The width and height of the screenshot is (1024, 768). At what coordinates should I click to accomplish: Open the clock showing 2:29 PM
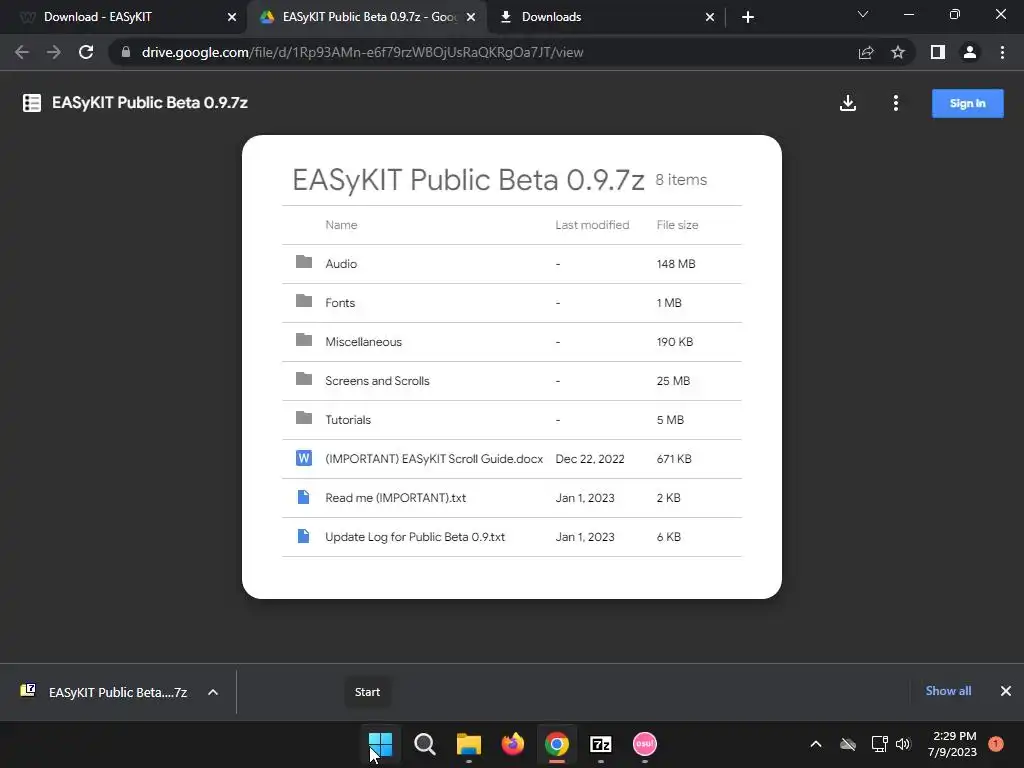click(952, 744)
